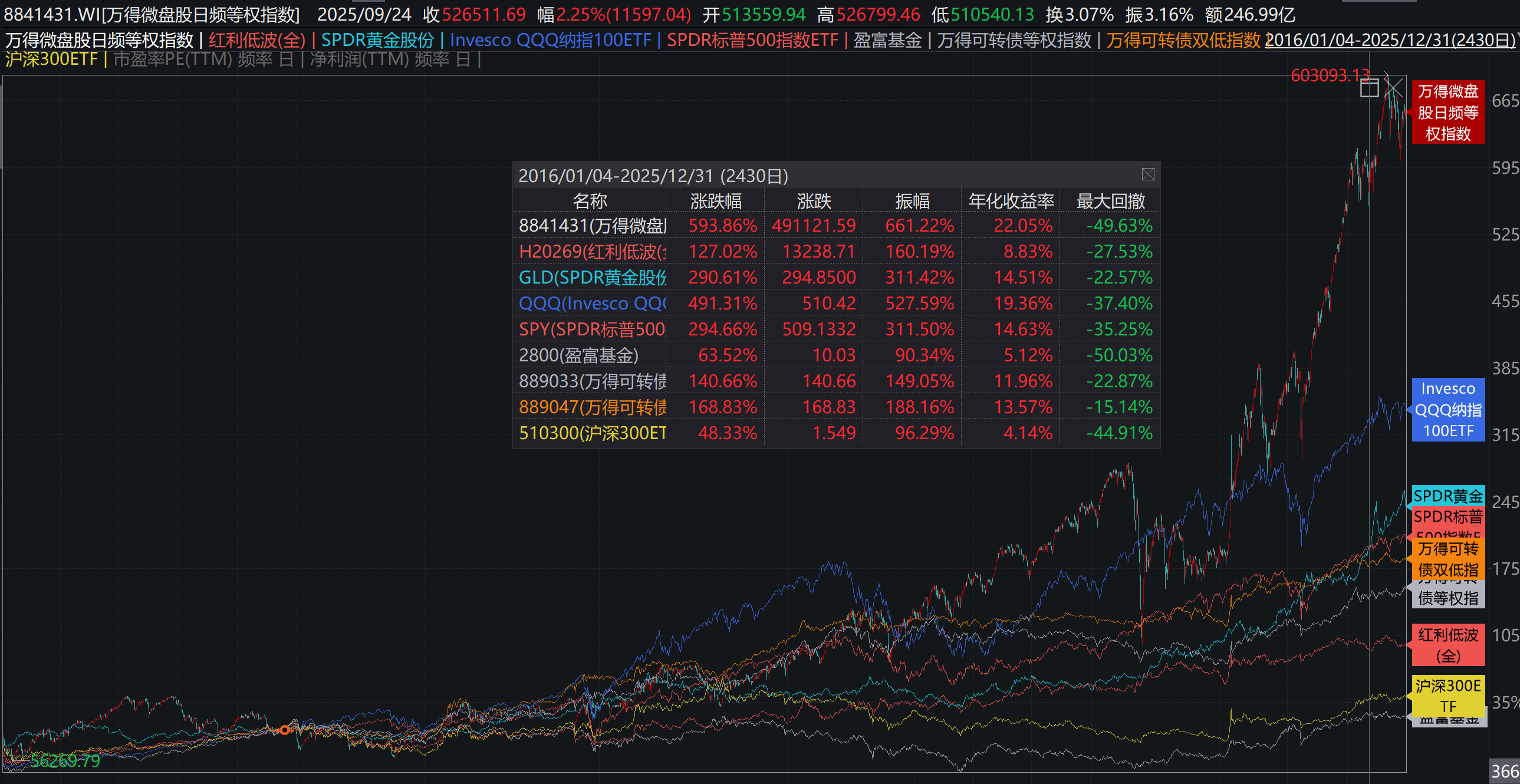Click the X icon beside the window icon

1394,88
